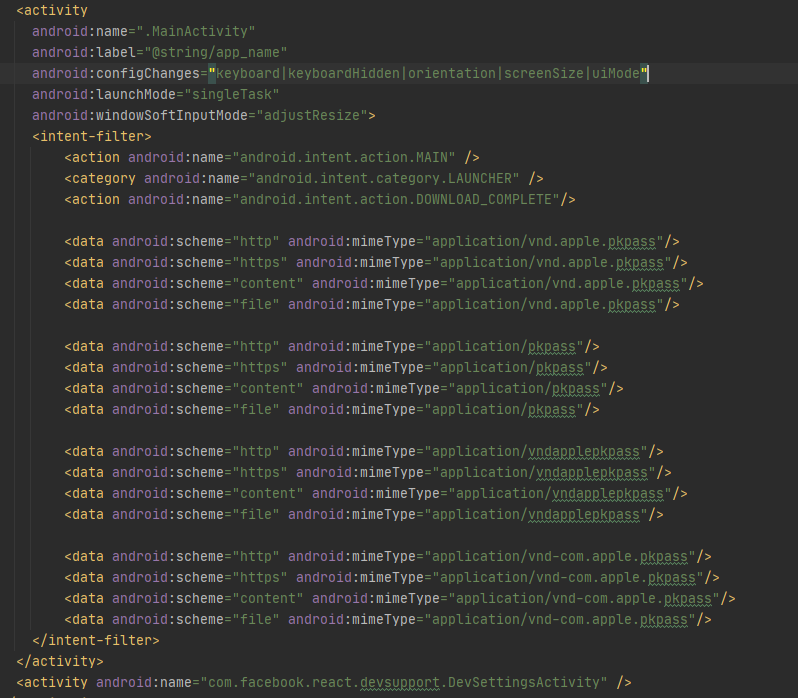Click content scheme line with vnd.apple.pkpass
The height and width of the screenshot is (698, 798).
[x=384, y=283]
